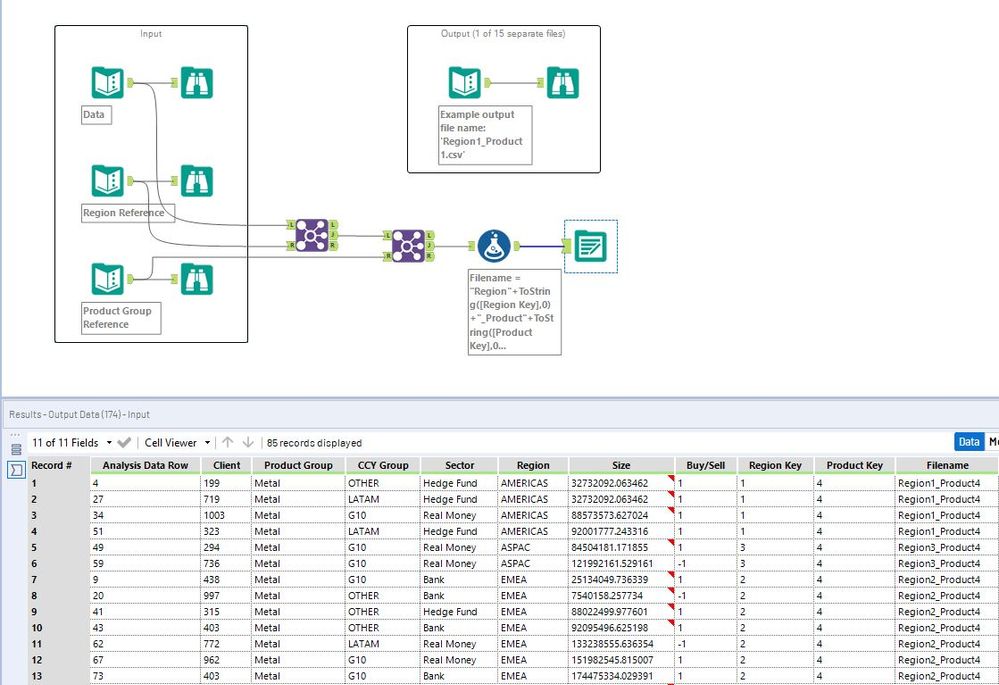Click the Data annotation label
This screenshot has height=685, width=999.
pos(96,115)
